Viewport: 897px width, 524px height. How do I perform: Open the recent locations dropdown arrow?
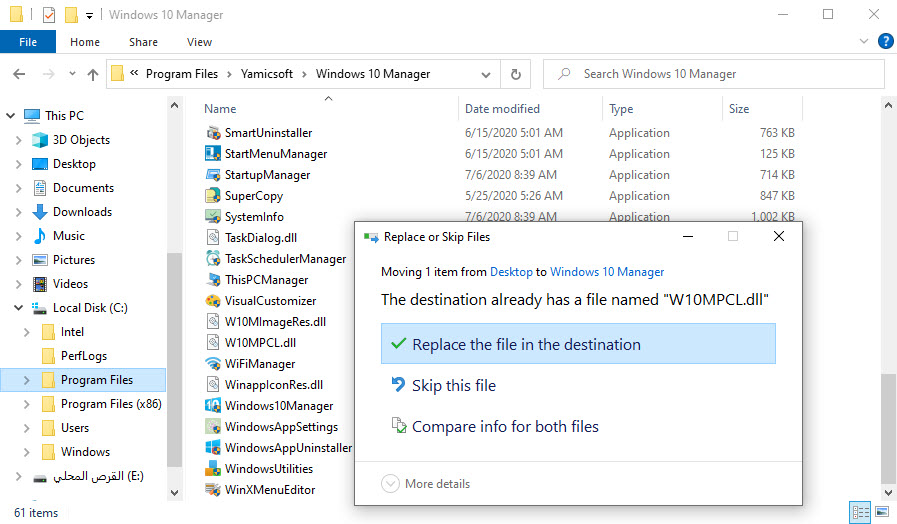tap(72, 74)
